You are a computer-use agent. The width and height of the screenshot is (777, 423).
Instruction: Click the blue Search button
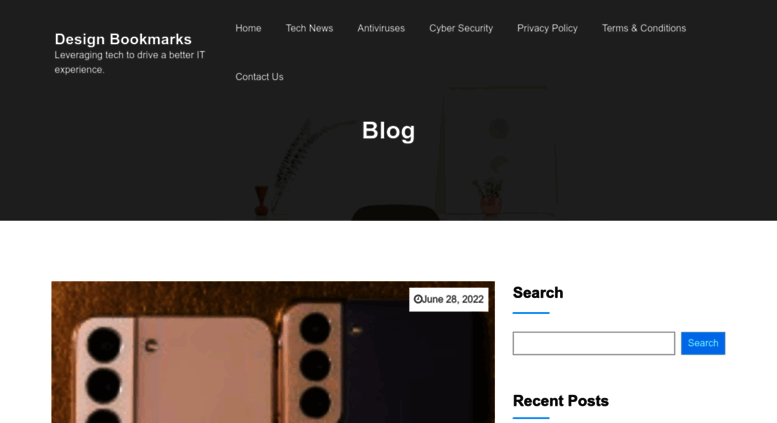coord(703,343)
